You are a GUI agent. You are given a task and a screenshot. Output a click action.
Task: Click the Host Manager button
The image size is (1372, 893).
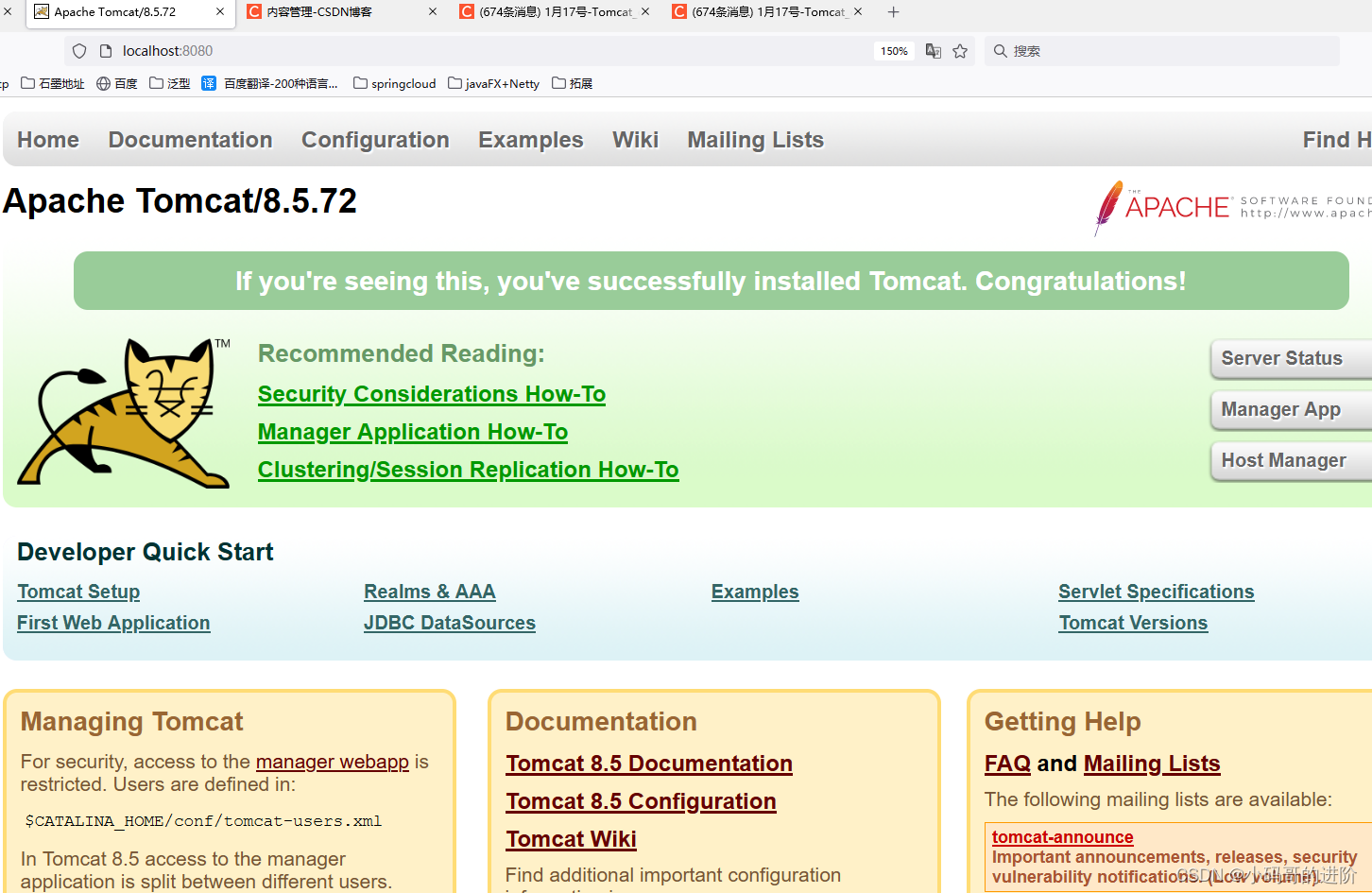(x=1283, y=460)
